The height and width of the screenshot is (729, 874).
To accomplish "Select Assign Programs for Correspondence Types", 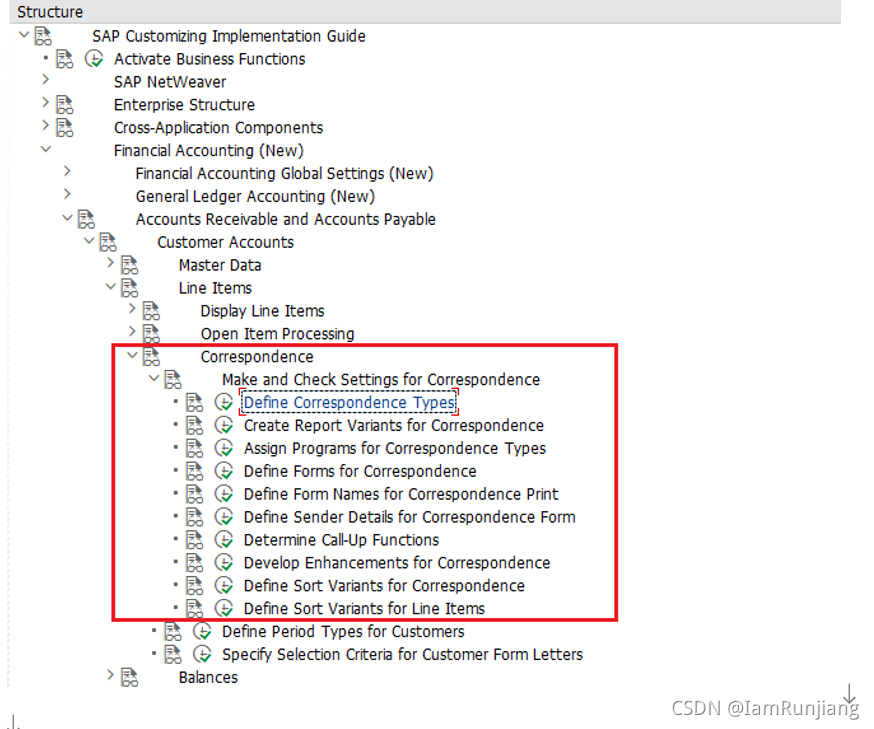I will 395,448.
